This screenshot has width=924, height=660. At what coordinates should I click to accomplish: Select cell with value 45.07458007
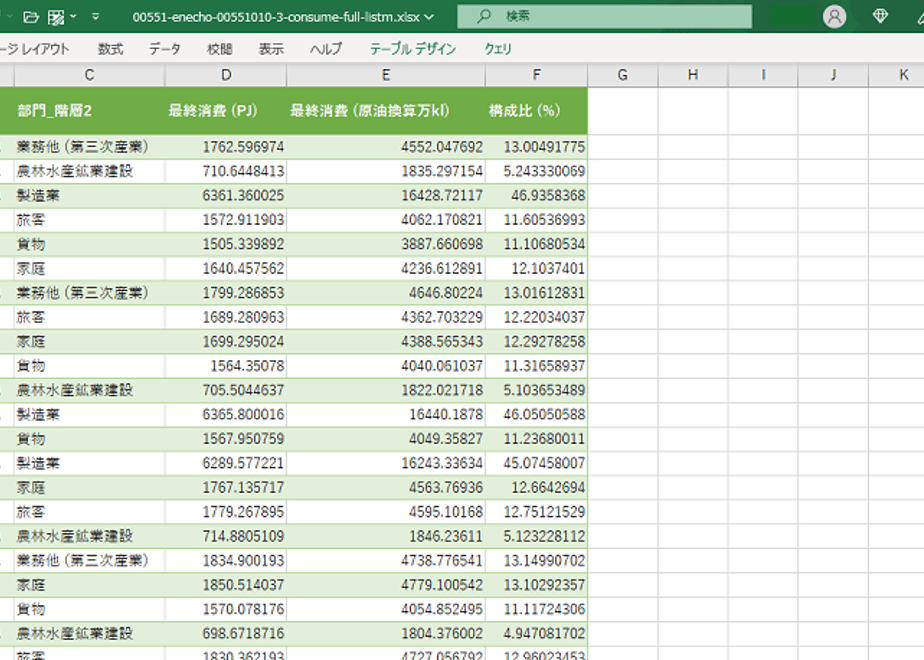(536, 463)
